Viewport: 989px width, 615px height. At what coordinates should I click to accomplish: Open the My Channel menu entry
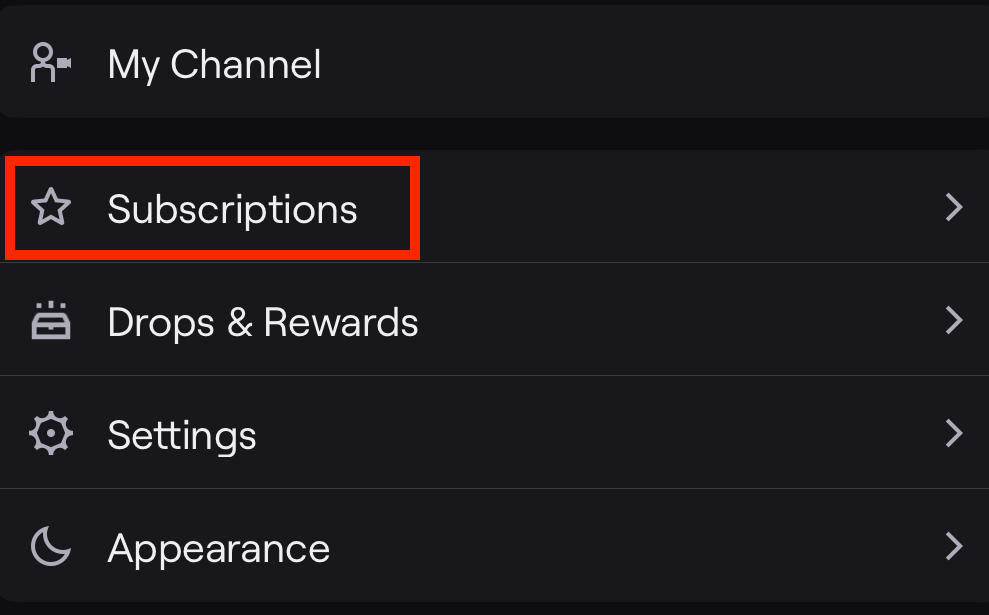[214, 62]
